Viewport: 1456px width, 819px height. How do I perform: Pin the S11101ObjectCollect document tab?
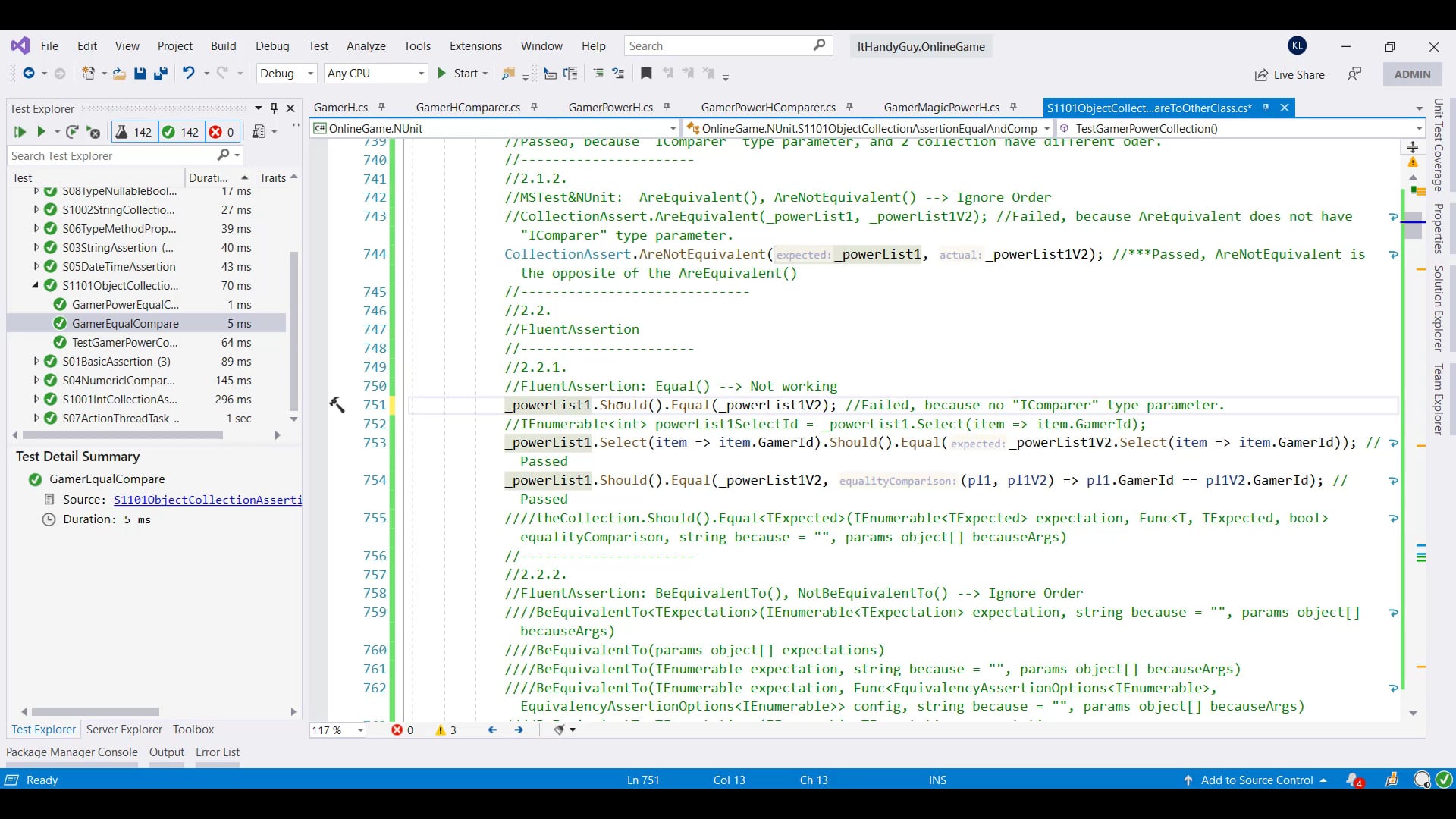coord(1266,108)
